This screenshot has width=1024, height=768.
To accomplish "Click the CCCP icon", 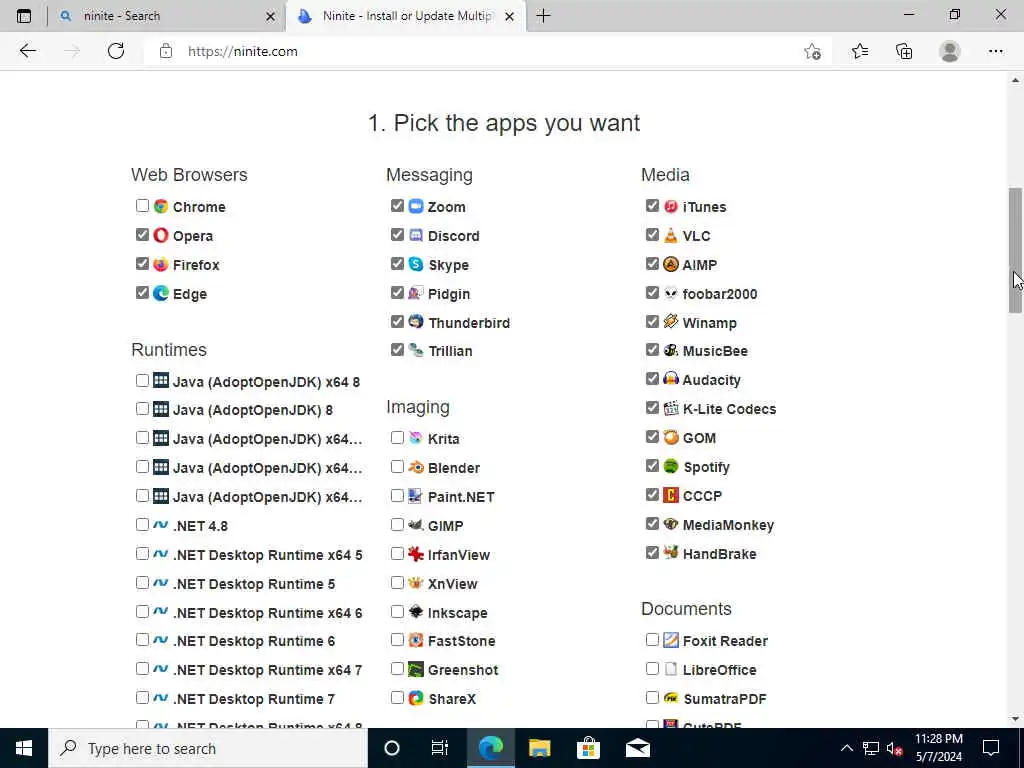I will (671, 495).
